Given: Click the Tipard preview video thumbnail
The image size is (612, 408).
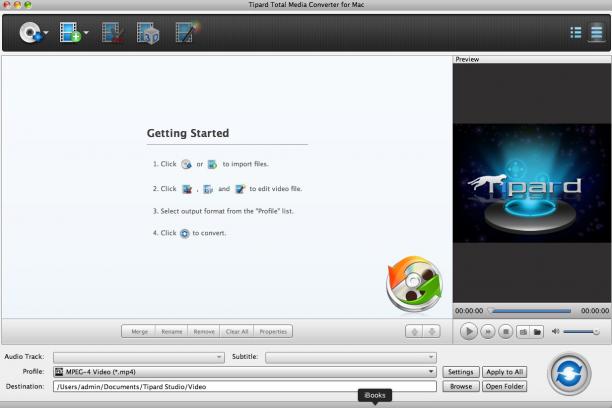Looking at the screenshot, I should [x=532, y=183].
